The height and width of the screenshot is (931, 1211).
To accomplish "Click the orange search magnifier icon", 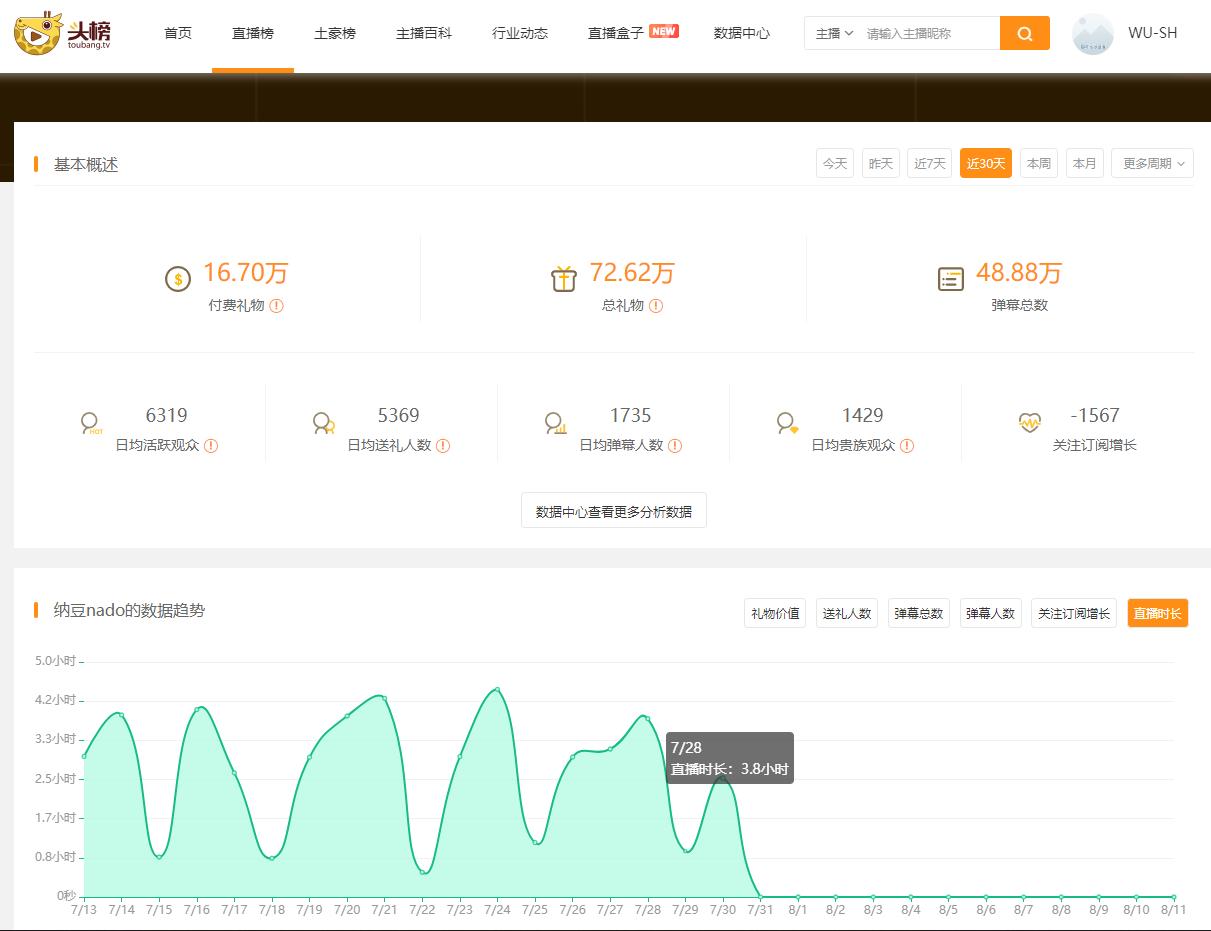I will 1024,33.
